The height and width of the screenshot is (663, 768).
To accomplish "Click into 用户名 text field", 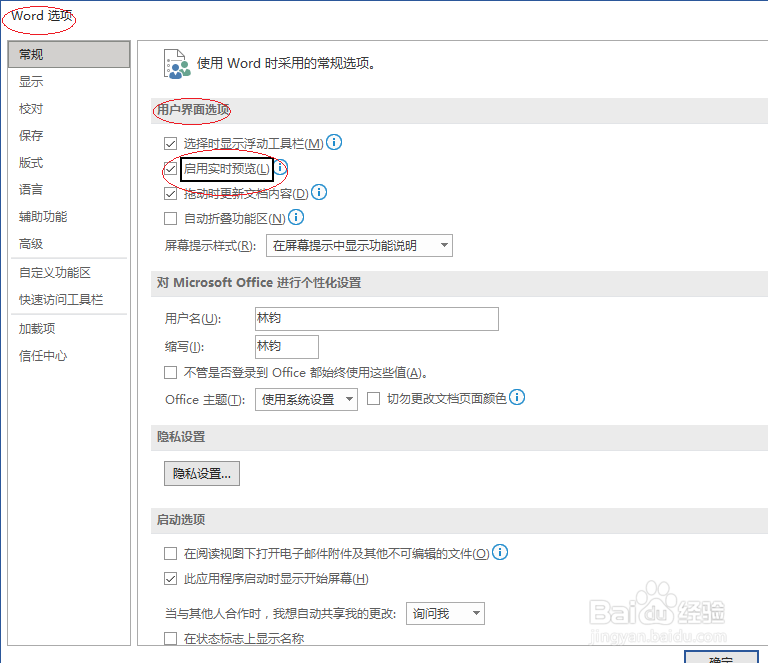I will click(377, 319).
